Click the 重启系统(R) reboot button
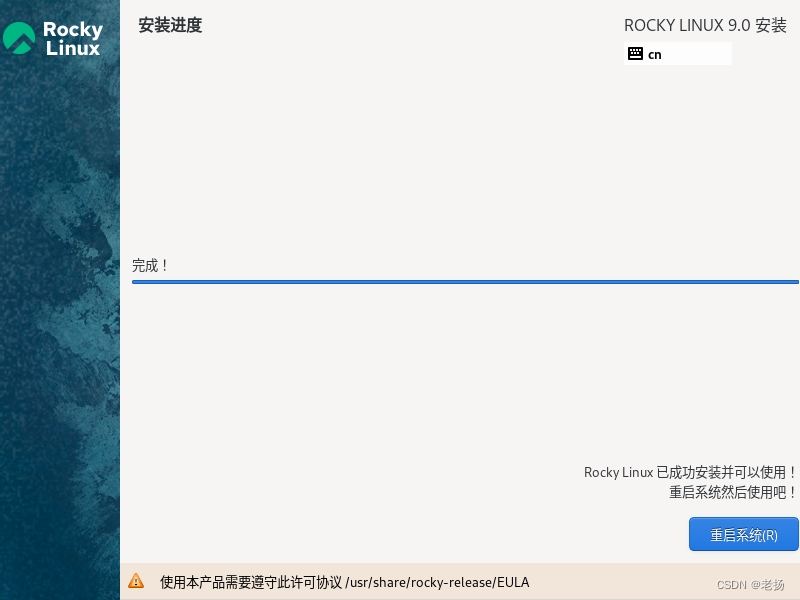The height and width of the screenshot is (600, 800). coord(743,534)
